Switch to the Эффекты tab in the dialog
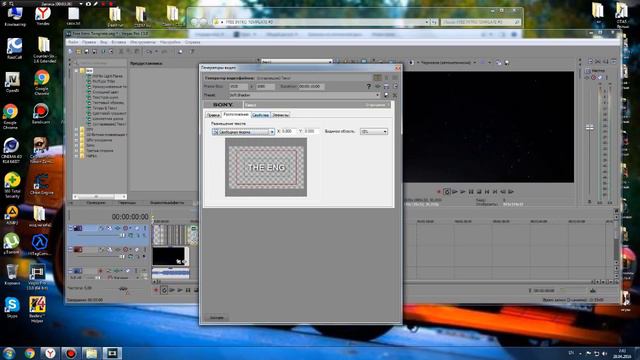Image resolution: width=640 pixels, height=360 pixels. (280, 115)
